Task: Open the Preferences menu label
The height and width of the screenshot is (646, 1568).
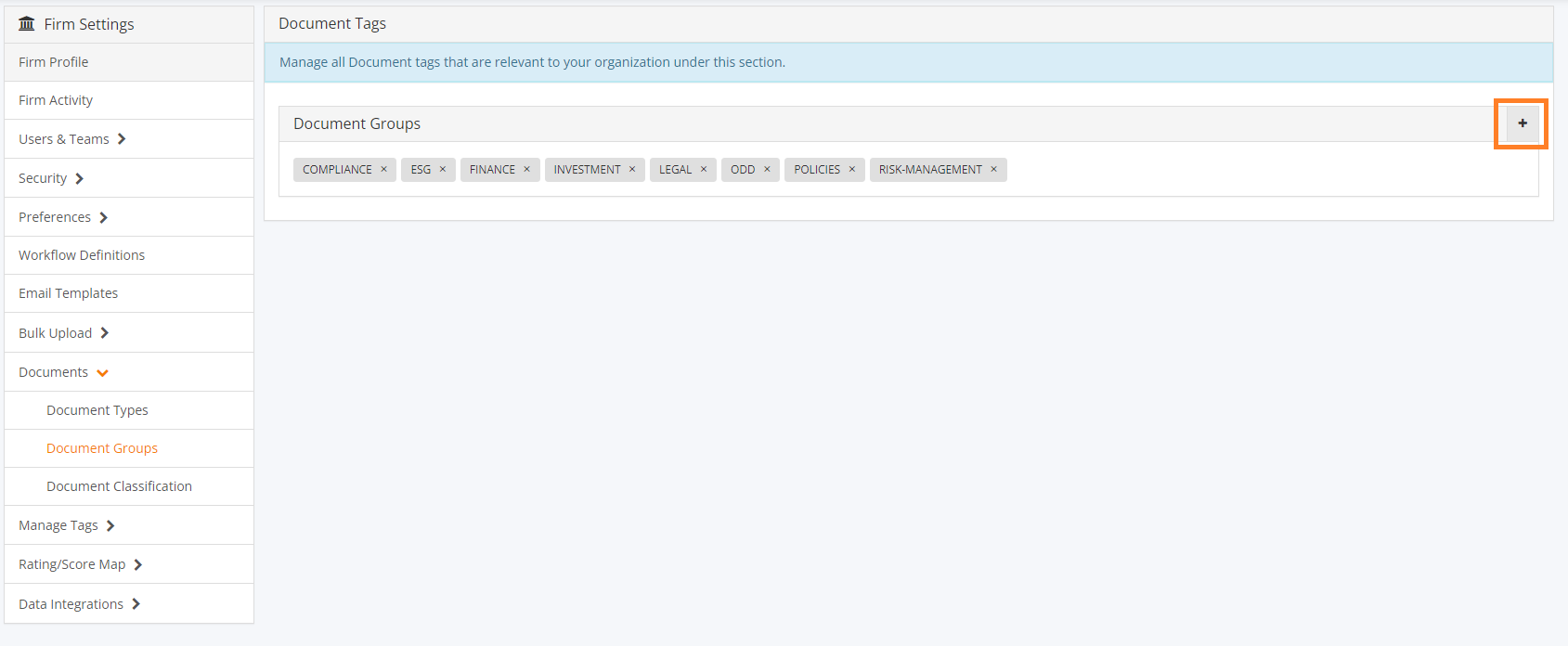Action: click(x=55, y=217)
